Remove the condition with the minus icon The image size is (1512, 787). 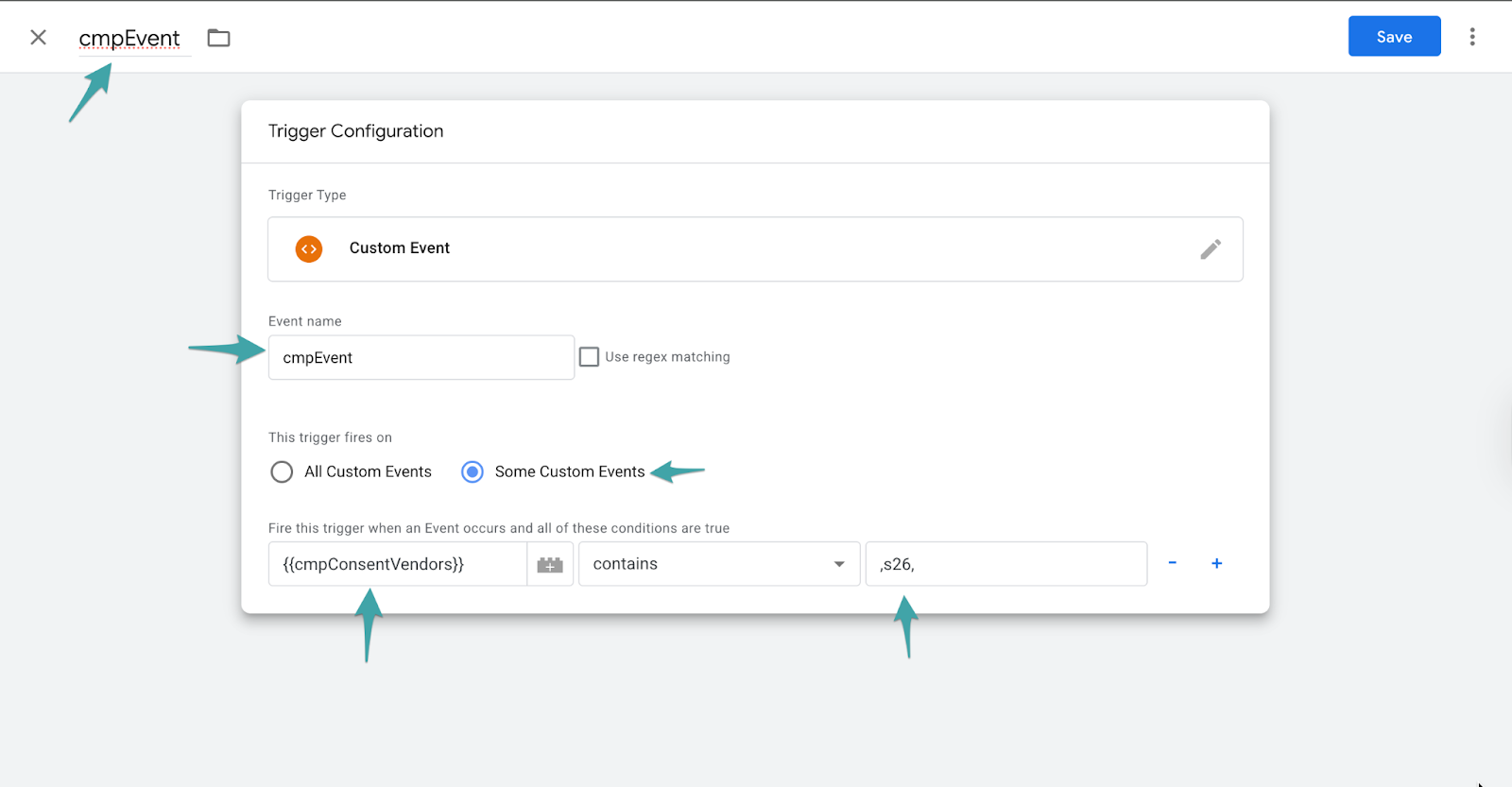point(1172,563)
